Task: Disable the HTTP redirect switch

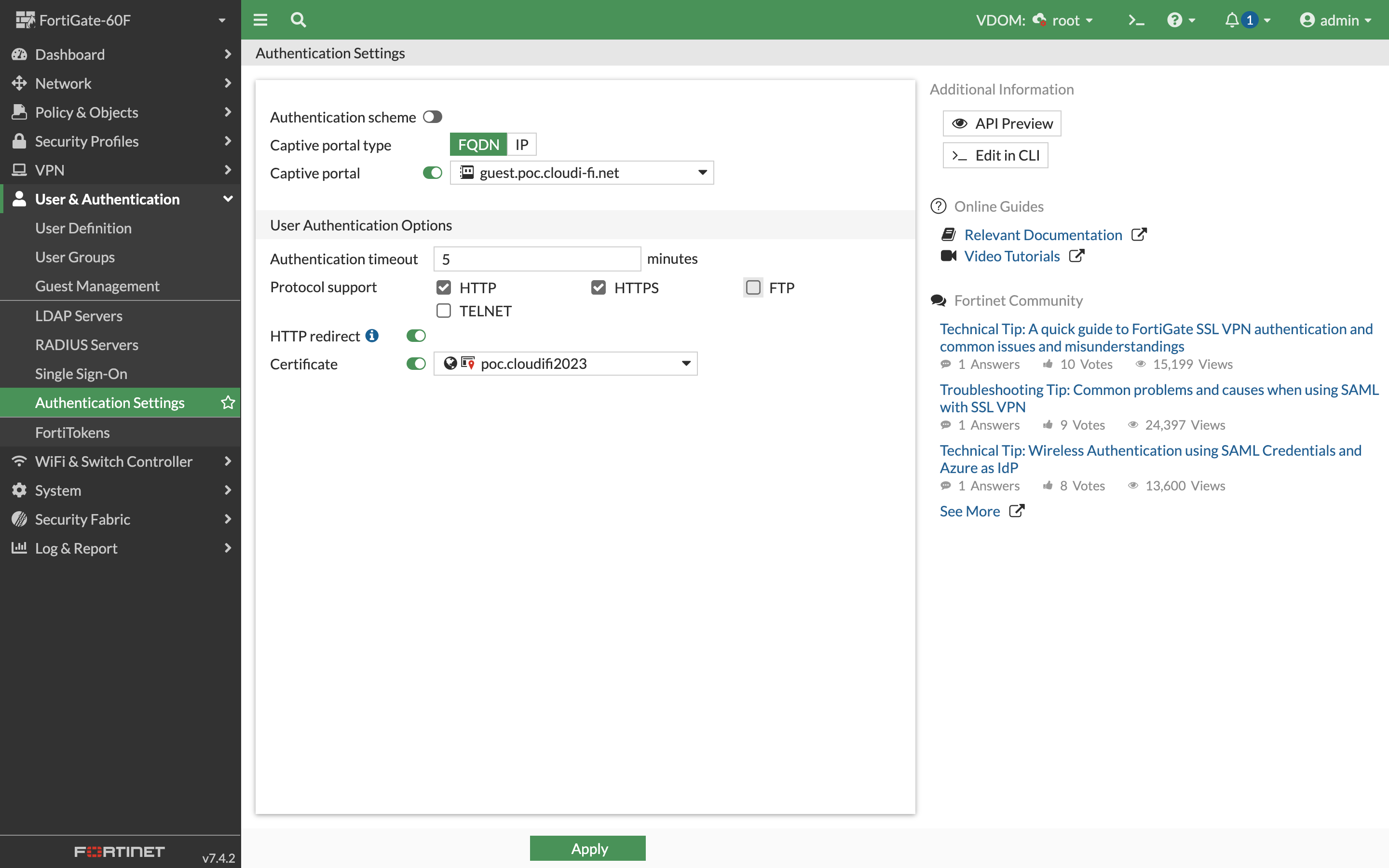Action: 416,335
